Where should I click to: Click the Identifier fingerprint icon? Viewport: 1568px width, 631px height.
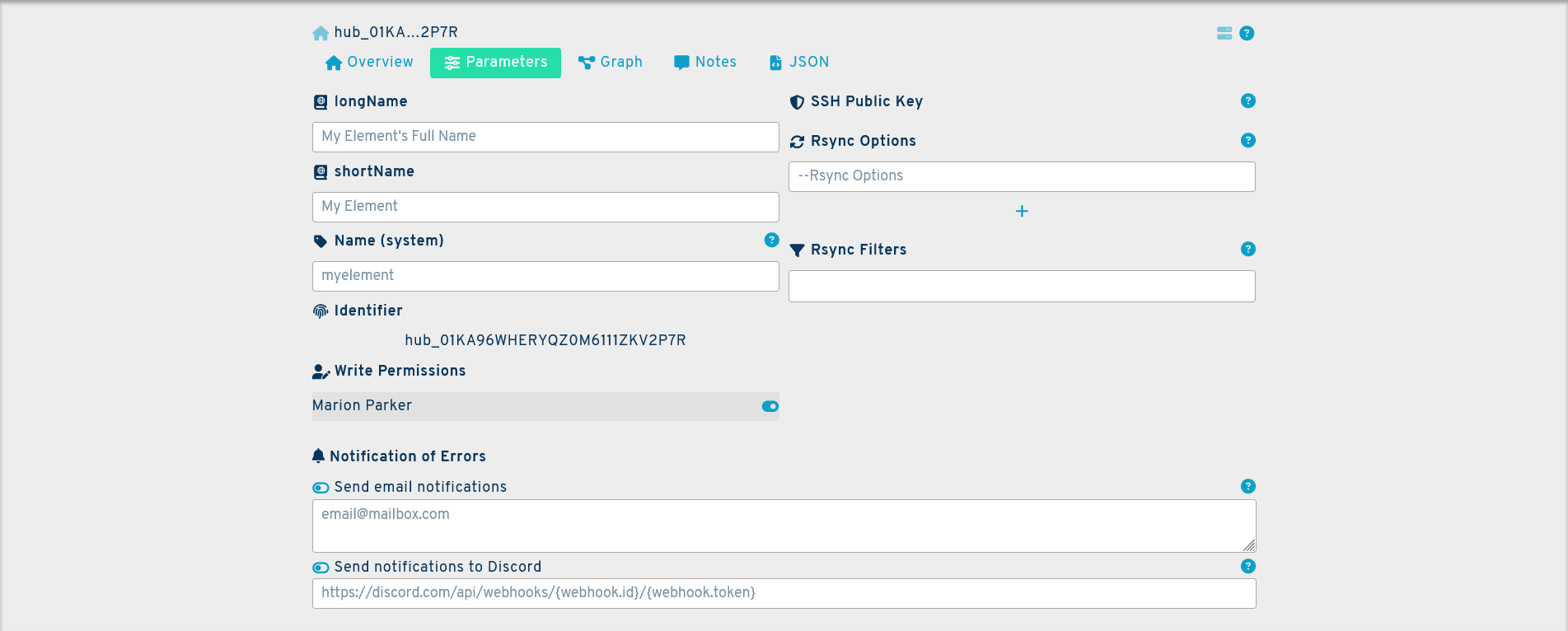pyautogui.click(x=321, y=311)
